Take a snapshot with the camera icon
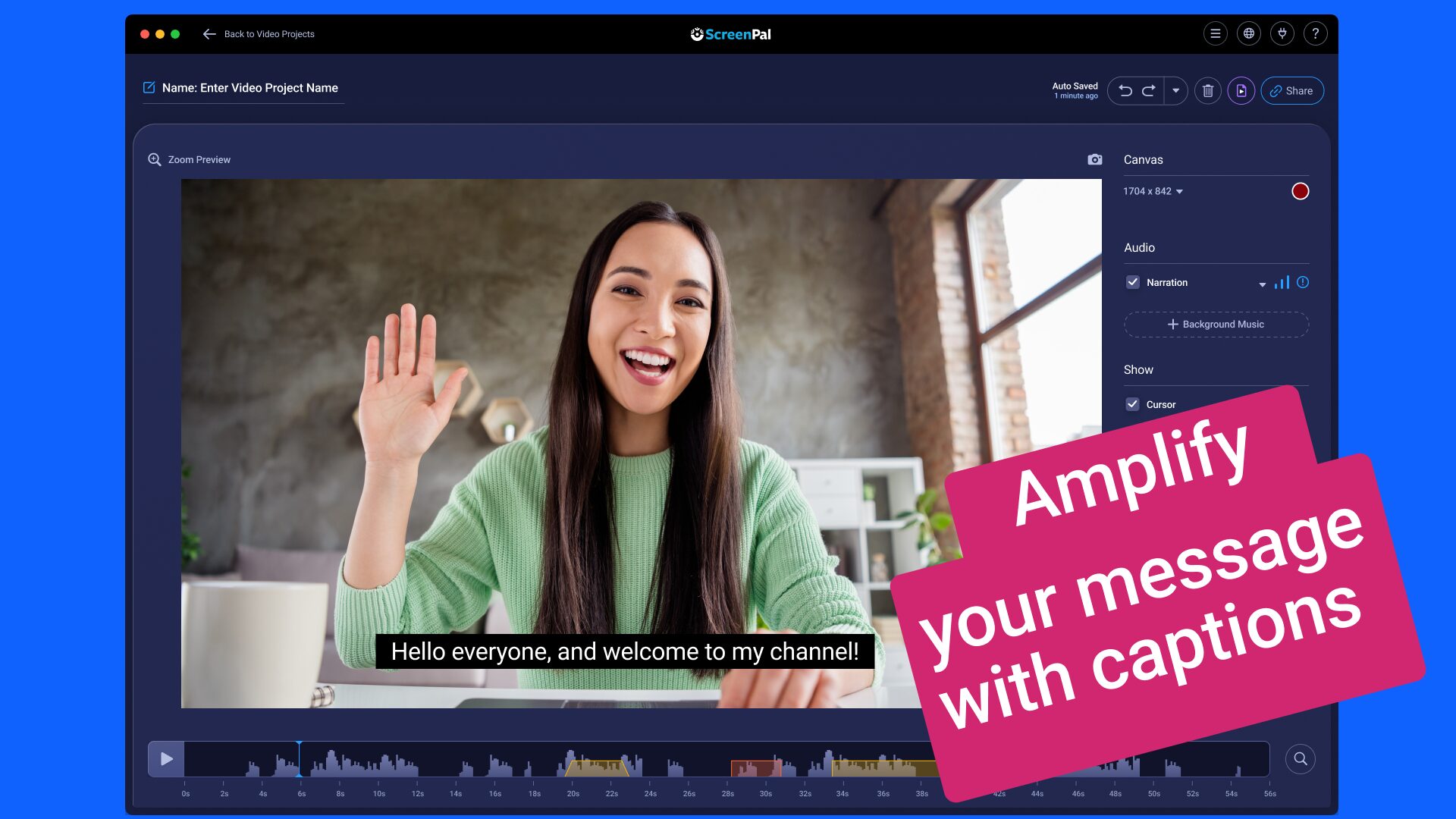Viewport: 1456px width, 819px height. click(x=1094, y=159)
